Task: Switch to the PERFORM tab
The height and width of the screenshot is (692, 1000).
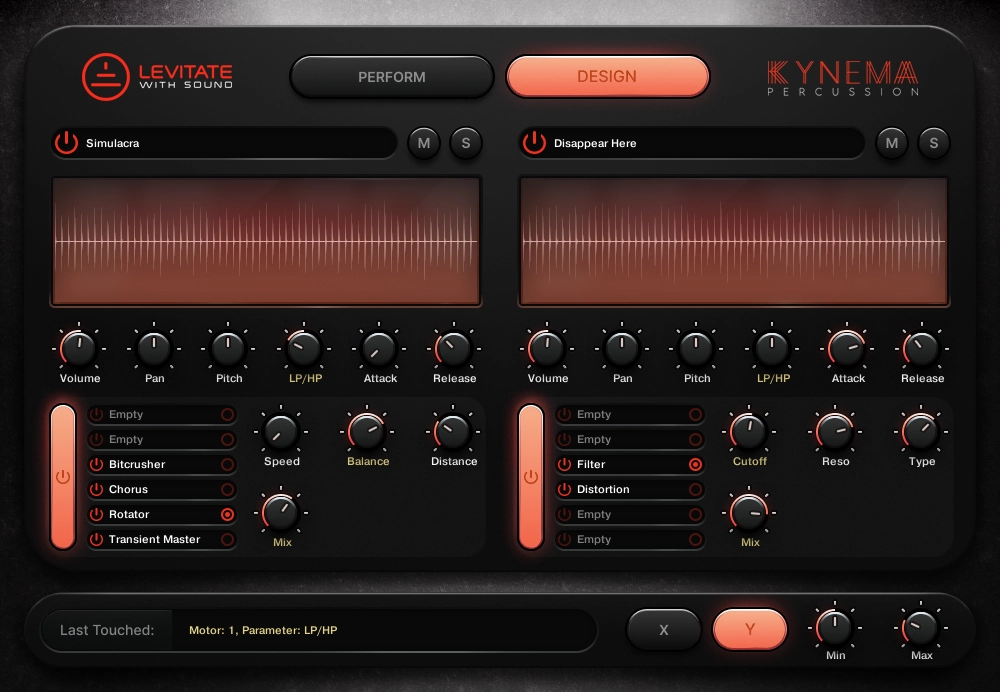Action: point(392,77)
